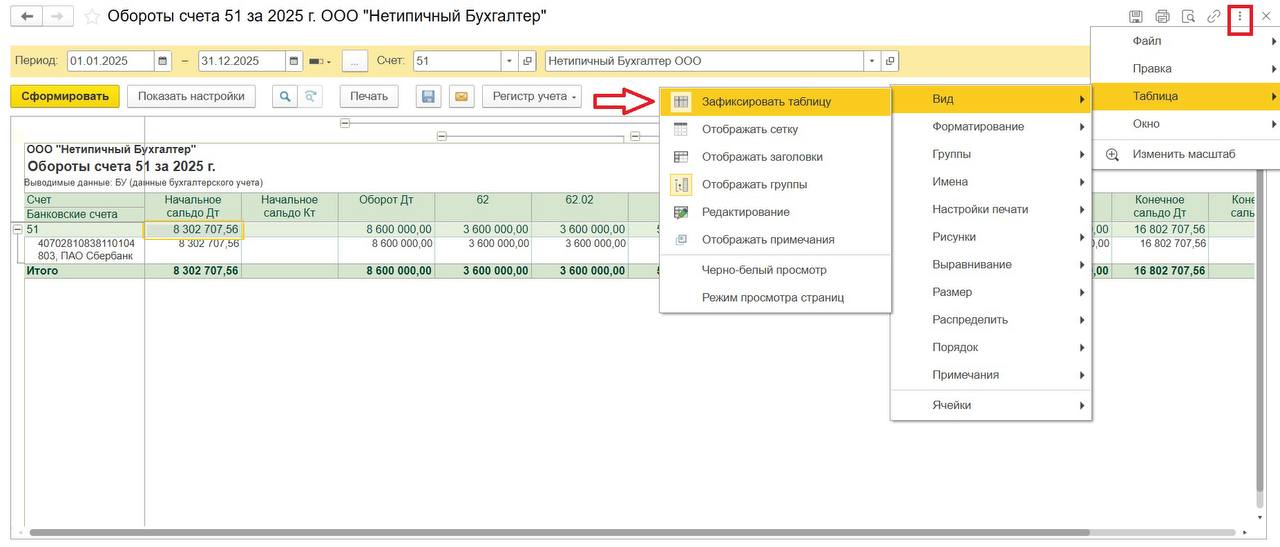Click the back navigation arrow
Image resolution: width=1280 pixels, height=547 pixels.
coord(27,17)
